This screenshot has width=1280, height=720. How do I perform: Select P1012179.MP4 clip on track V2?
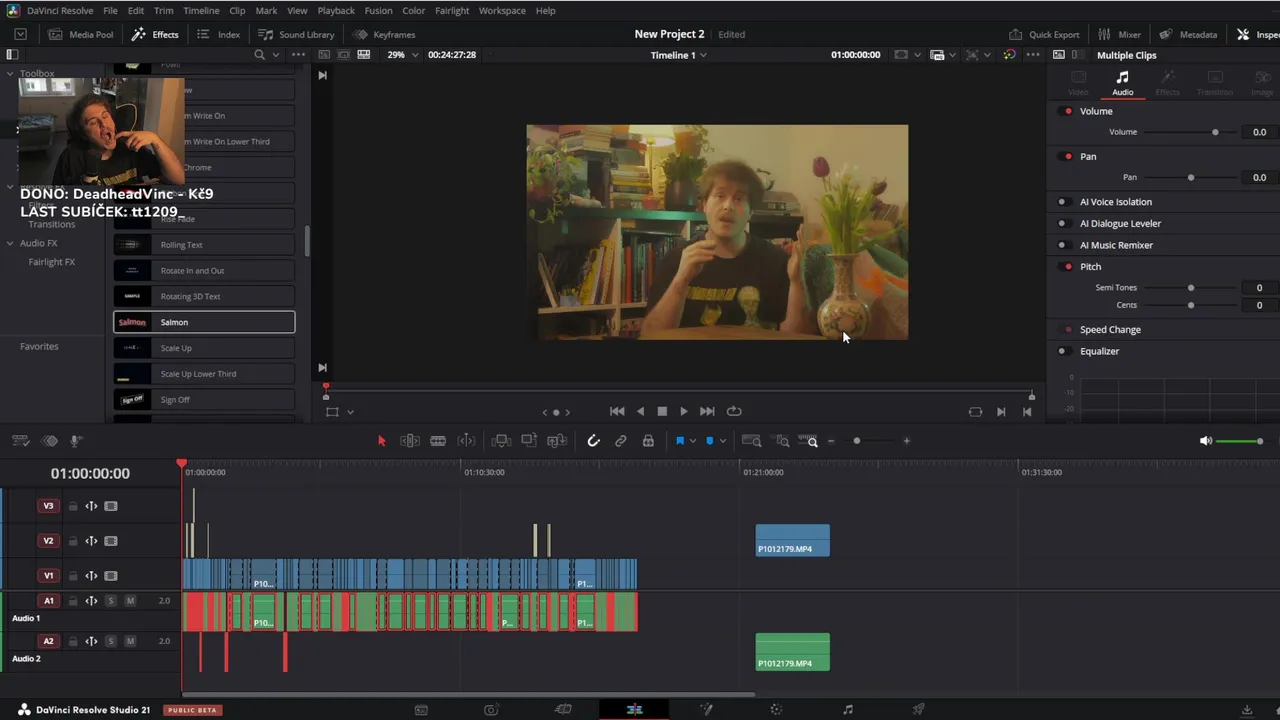pyautogui.click(x=792, y=541)
